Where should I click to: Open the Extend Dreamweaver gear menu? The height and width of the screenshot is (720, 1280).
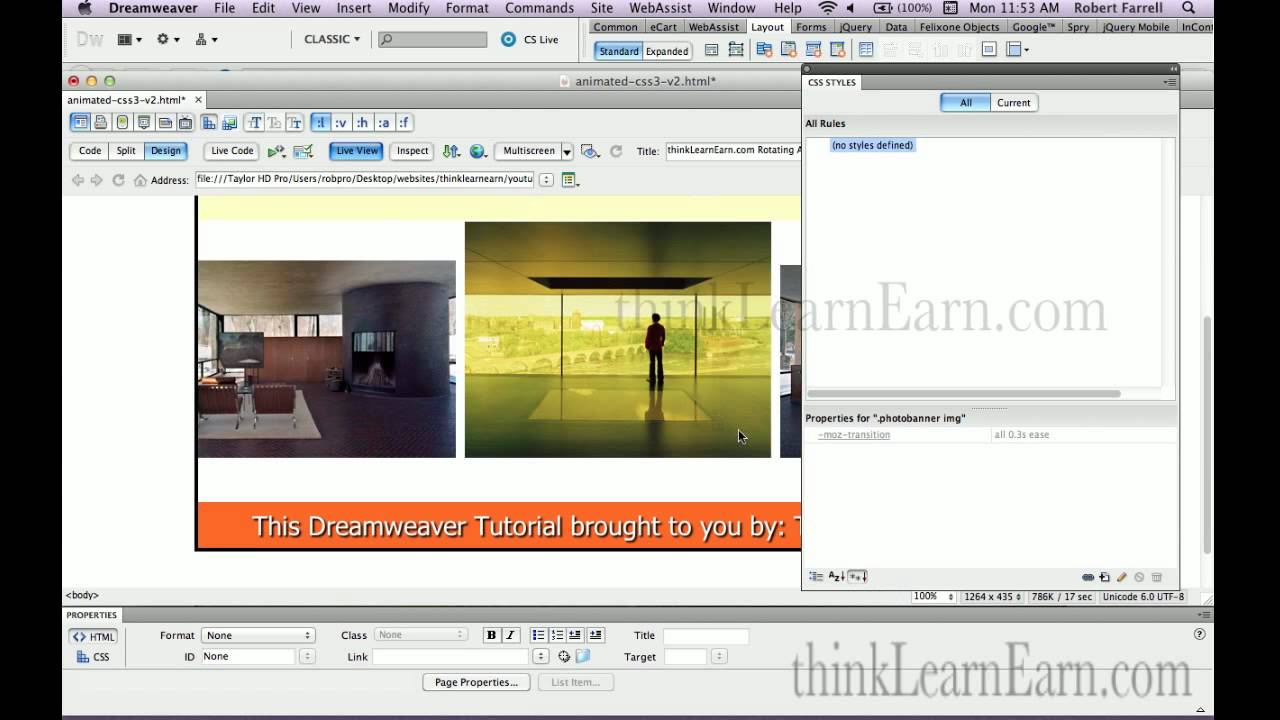point(168,40)
